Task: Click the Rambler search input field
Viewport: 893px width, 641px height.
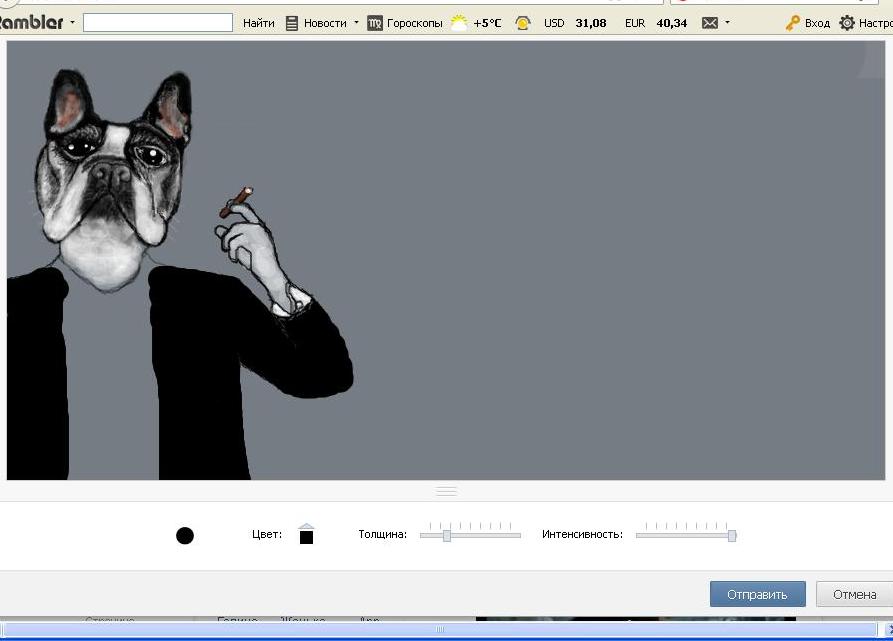Action: coord(158,23)
